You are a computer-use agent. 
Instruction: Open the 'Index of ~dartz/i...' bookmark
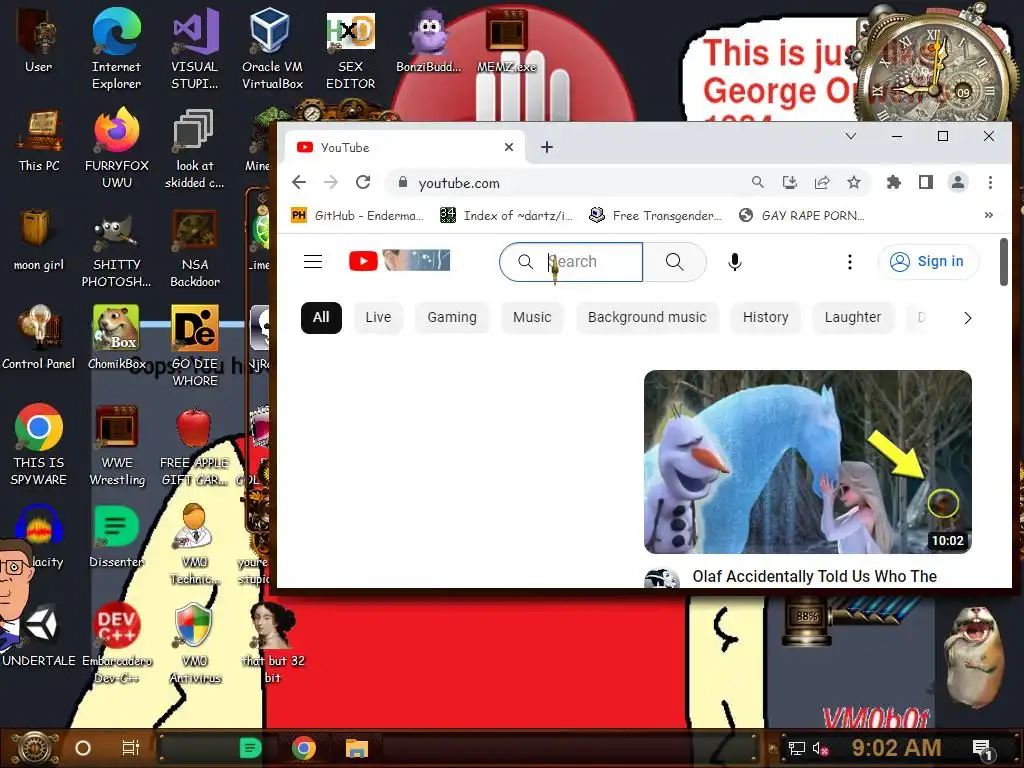click(x=507, y=215)
